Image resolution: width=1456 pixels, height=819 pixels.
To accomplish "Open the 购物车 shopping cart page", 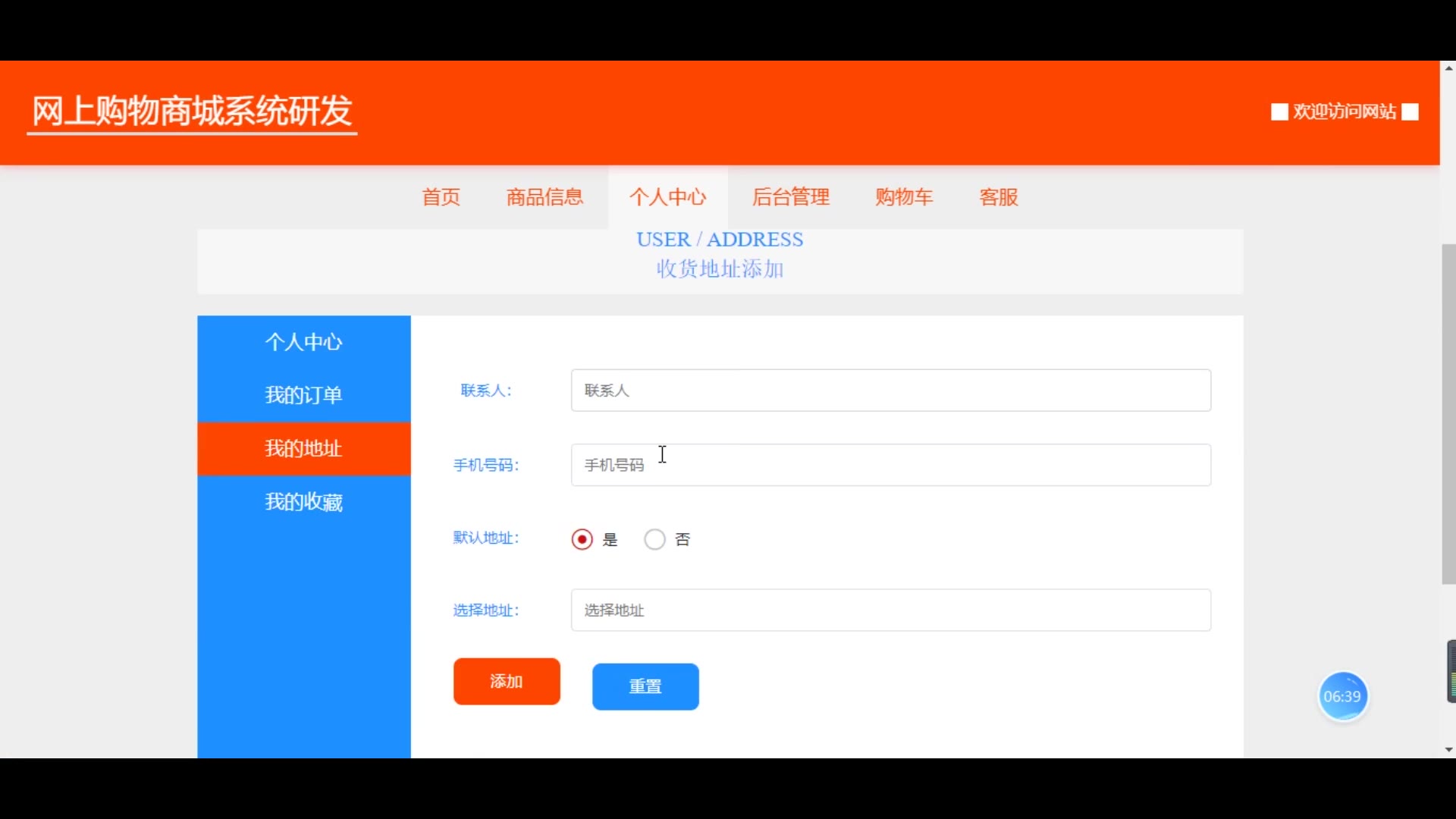I will [904, 197].
